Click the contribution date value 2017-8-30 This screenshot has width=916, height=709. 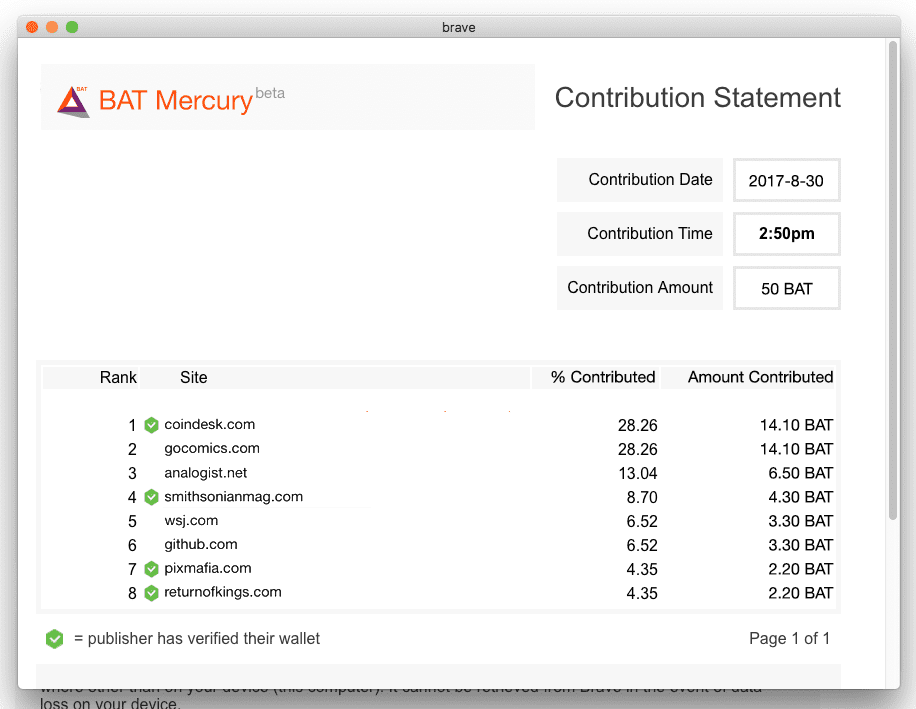pyautogui.click(x=786, y=180)
